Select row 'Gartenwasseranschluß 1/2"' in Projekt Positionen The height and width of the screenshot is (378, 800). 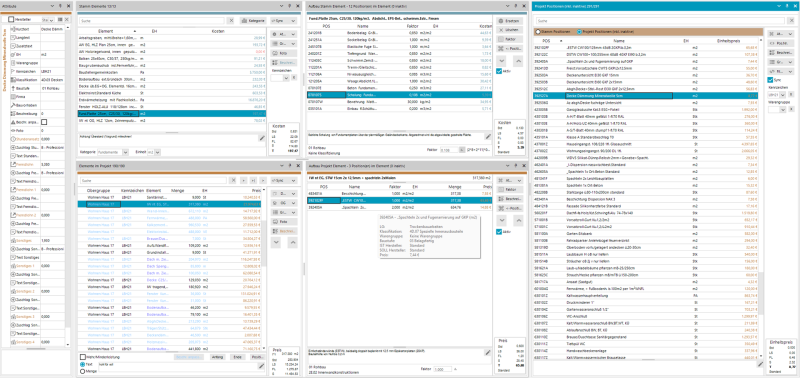click(646, 309)
